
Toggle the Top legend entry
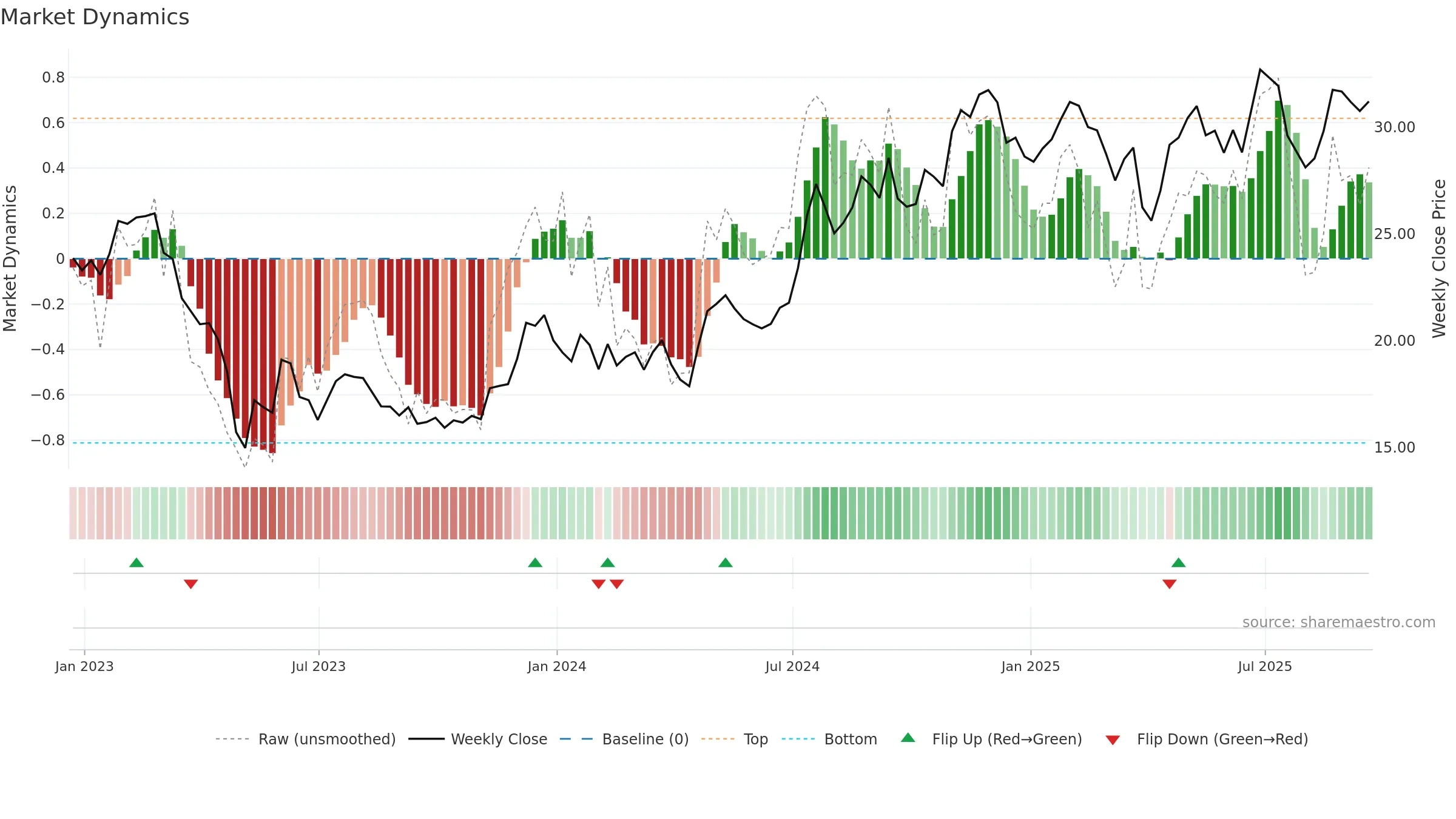tap(734, 739)
